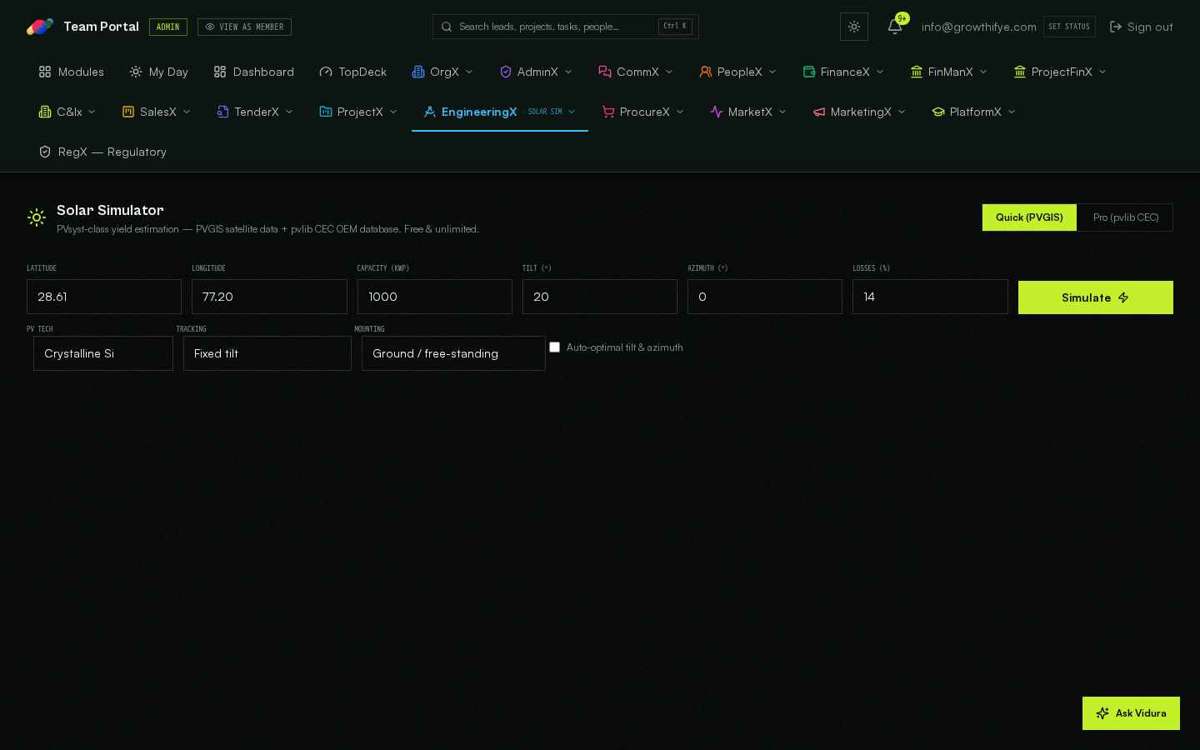The image size is (1200, 750).
Task: Run the Simulate button
Action: [1095, 297]
